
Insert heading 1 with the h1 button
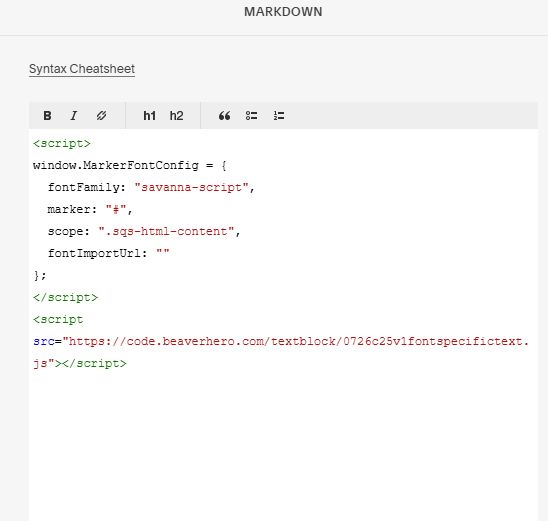(150, 116)
